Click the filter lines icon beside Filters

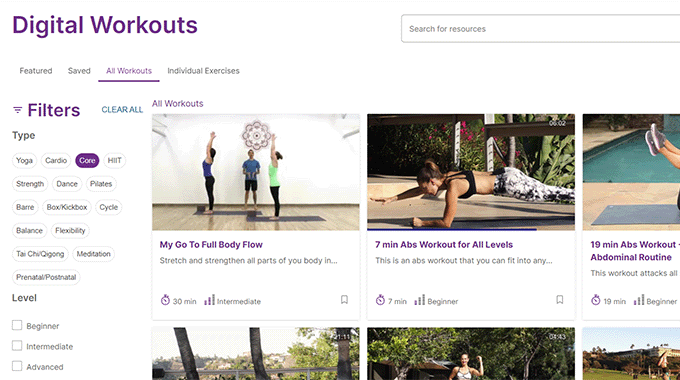click(x=17, y=110)
